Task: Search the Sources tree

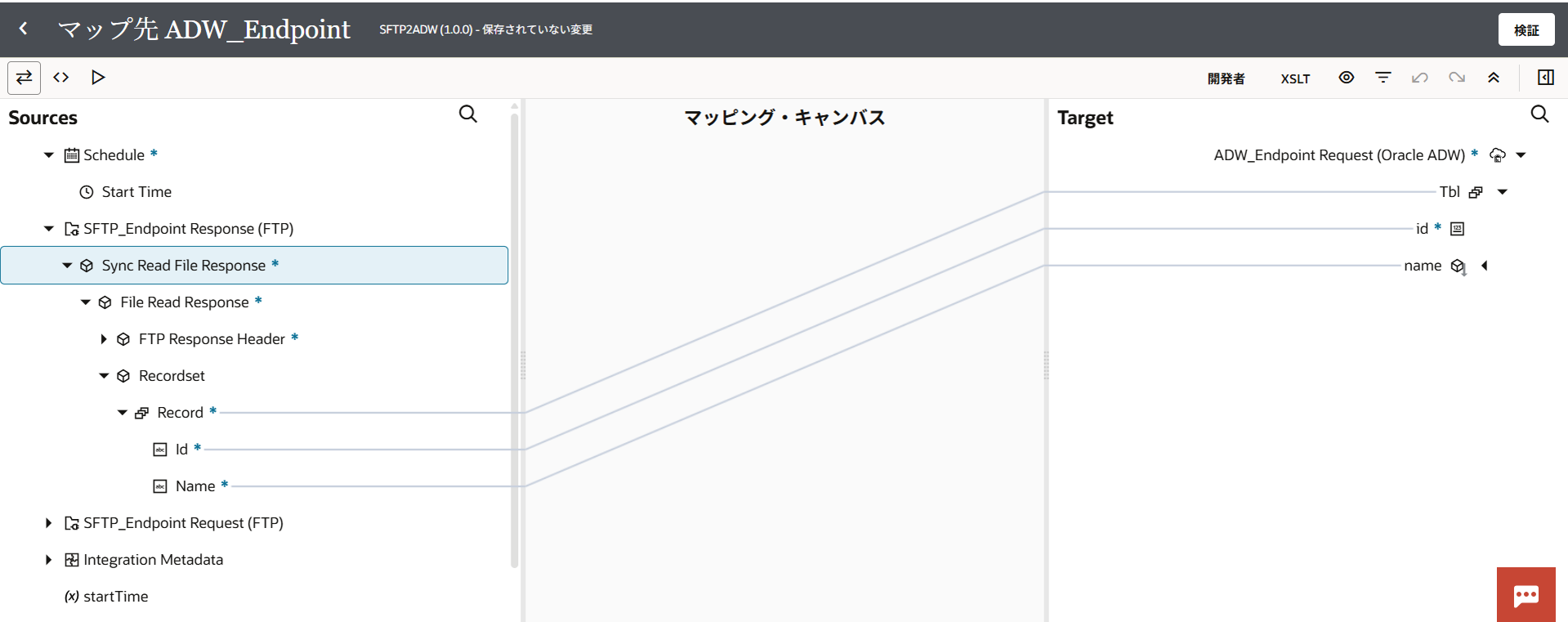Action: 468,114
